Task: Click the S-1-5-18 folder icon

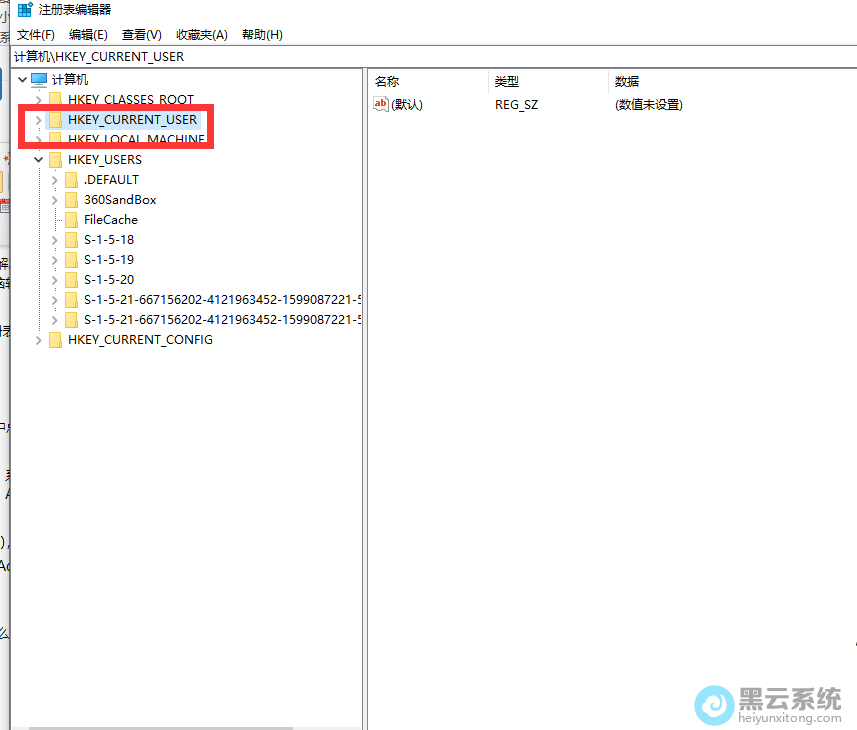Action: click(x=71, y=240)
